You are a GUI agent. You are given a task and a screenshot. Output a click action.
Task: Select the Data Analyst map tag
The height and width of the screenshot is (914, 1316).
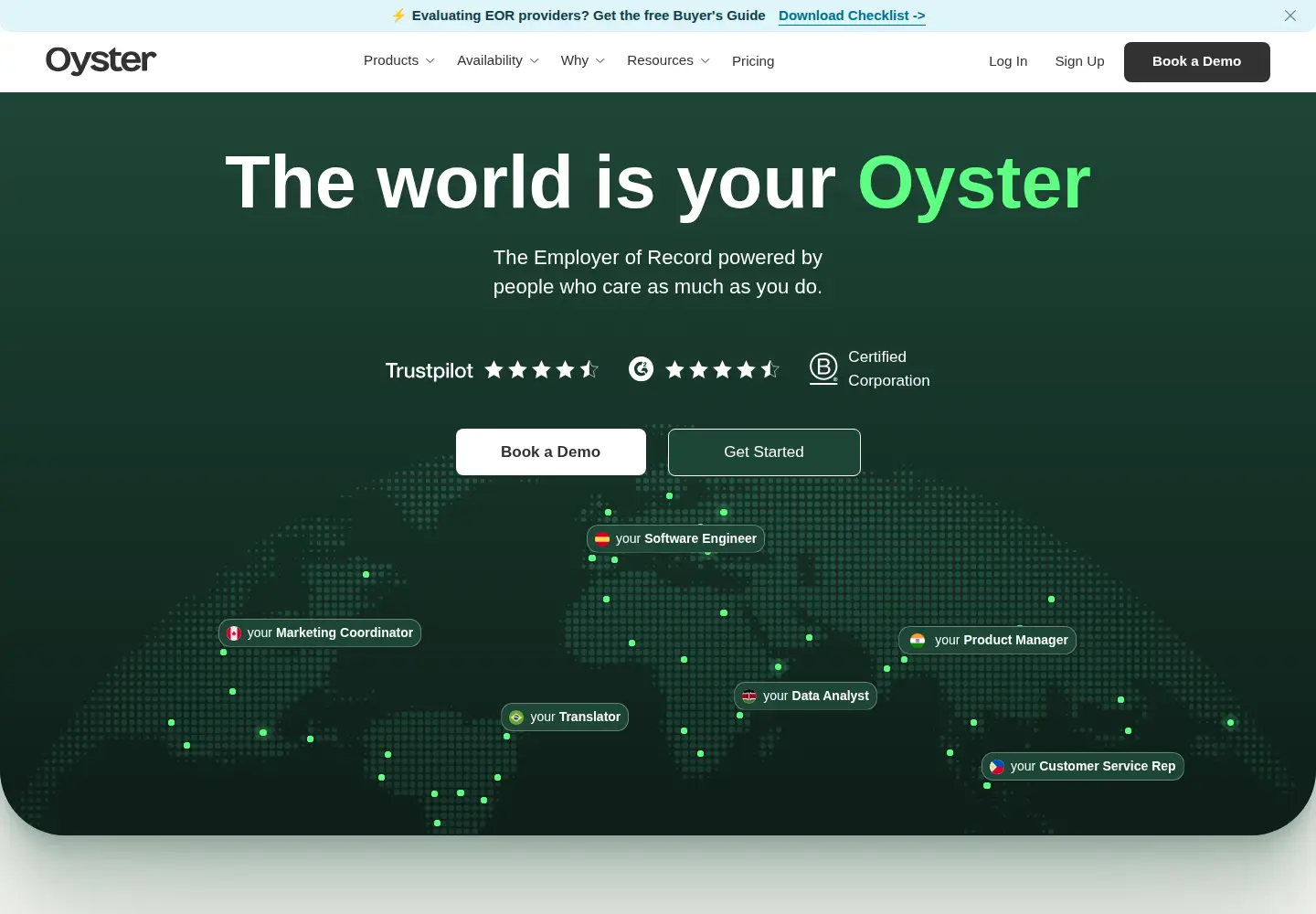coord(805,696)
